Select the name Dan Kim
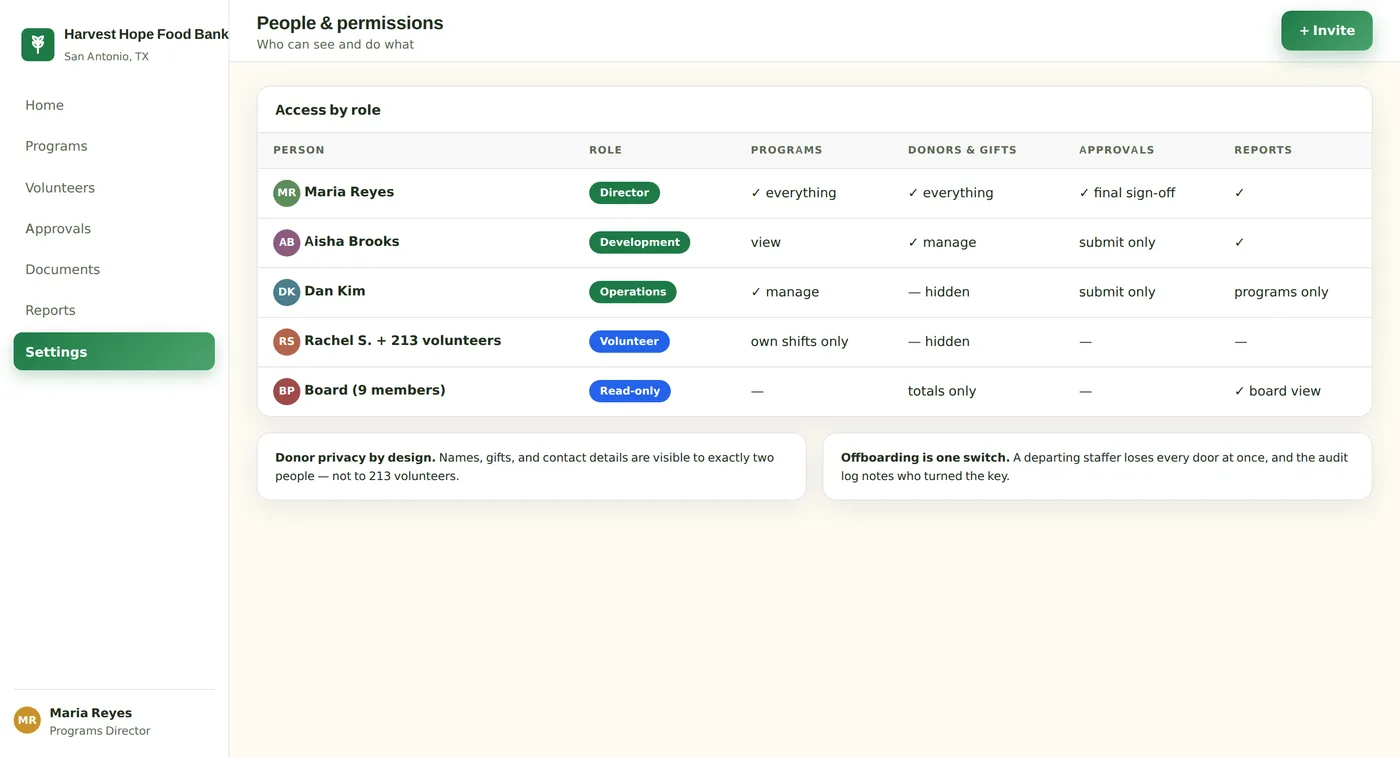 pyautogui.click(x=335, y=291)
